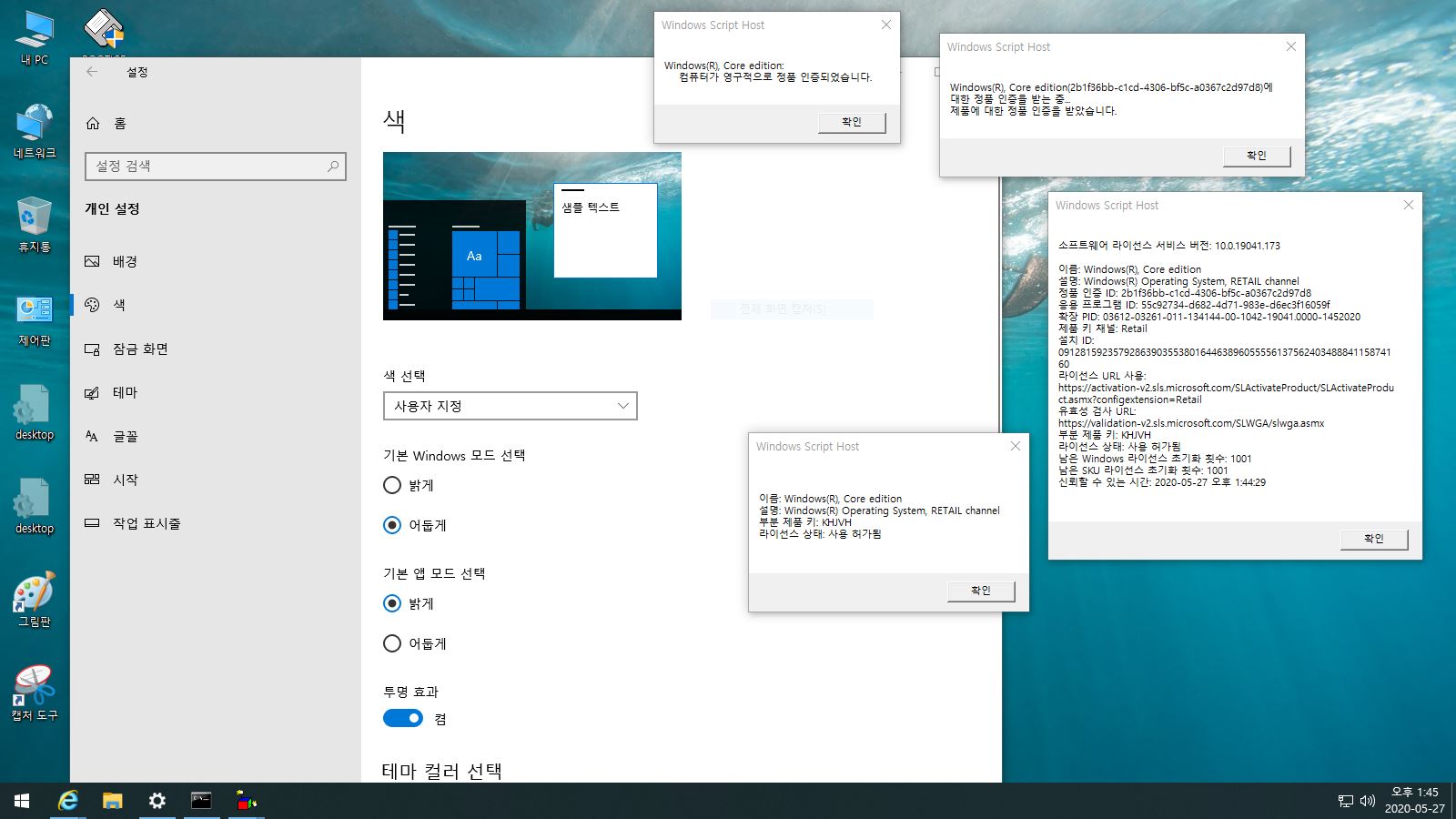Image resolution: width=1456 pixels, height=819 pixels.
Task: Click the search magnifier in 설정 검색 box
Action: (333, 167)
